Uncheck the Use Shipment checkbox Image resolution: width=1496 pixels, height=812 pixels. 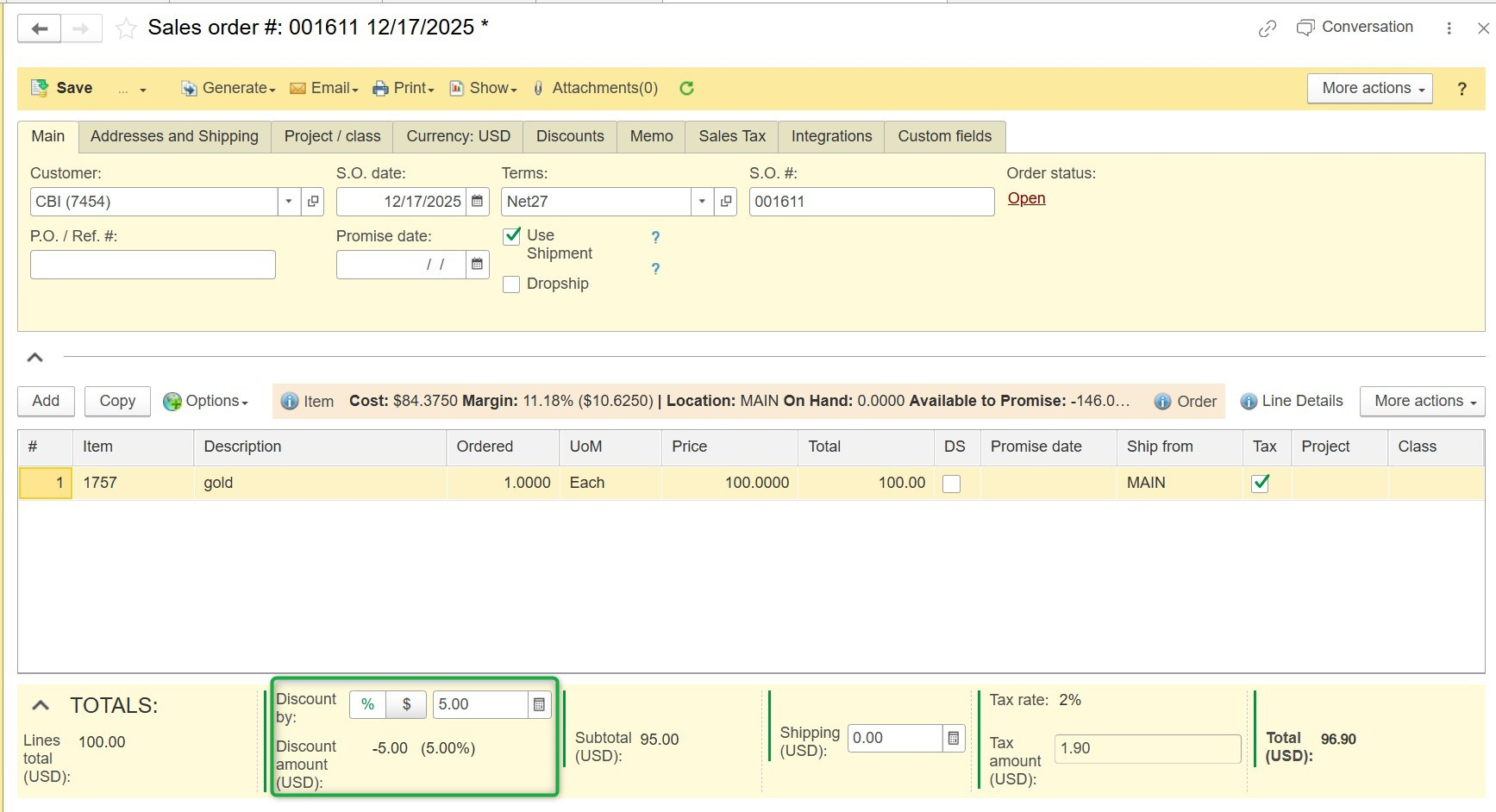click(x=512, y=235)
